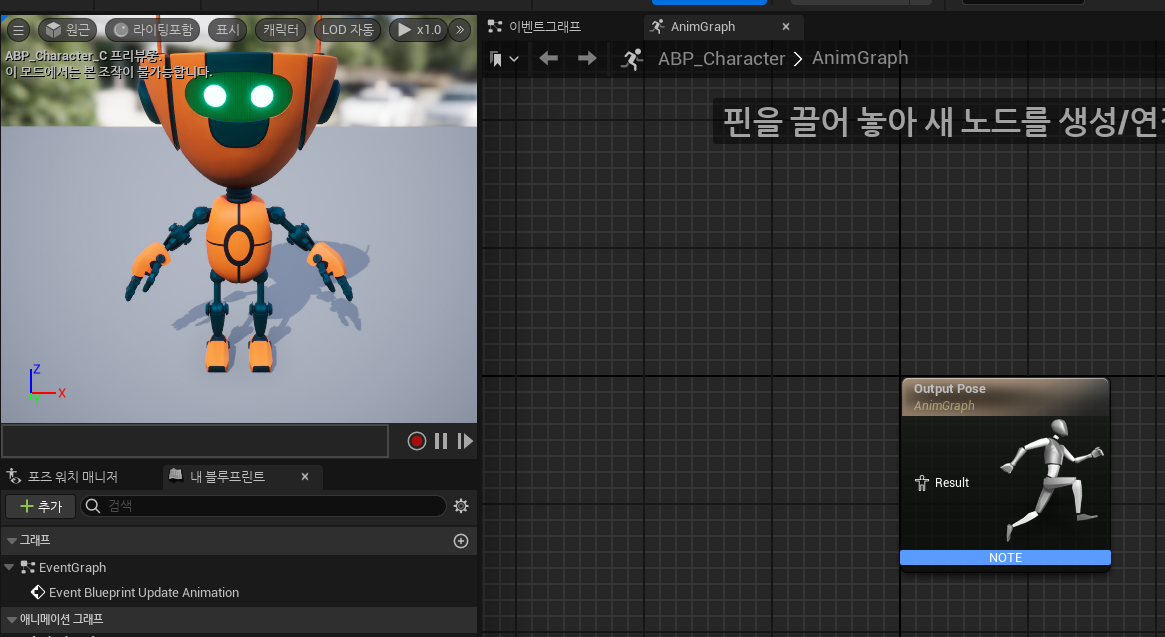Click the green 추가 add button
This screenshot has width=1165, height=637.
(41, 506)
